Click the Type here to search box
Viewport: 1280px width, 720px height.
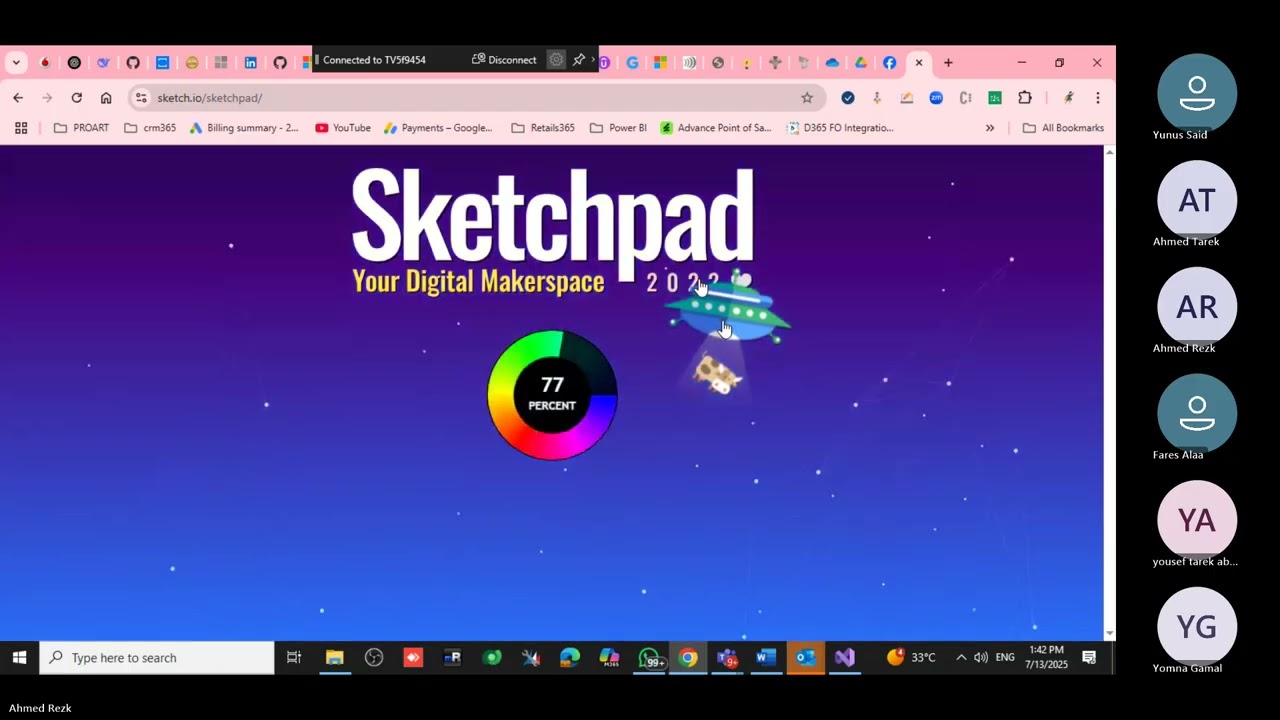pyautogui.click(x=157, y=657)
